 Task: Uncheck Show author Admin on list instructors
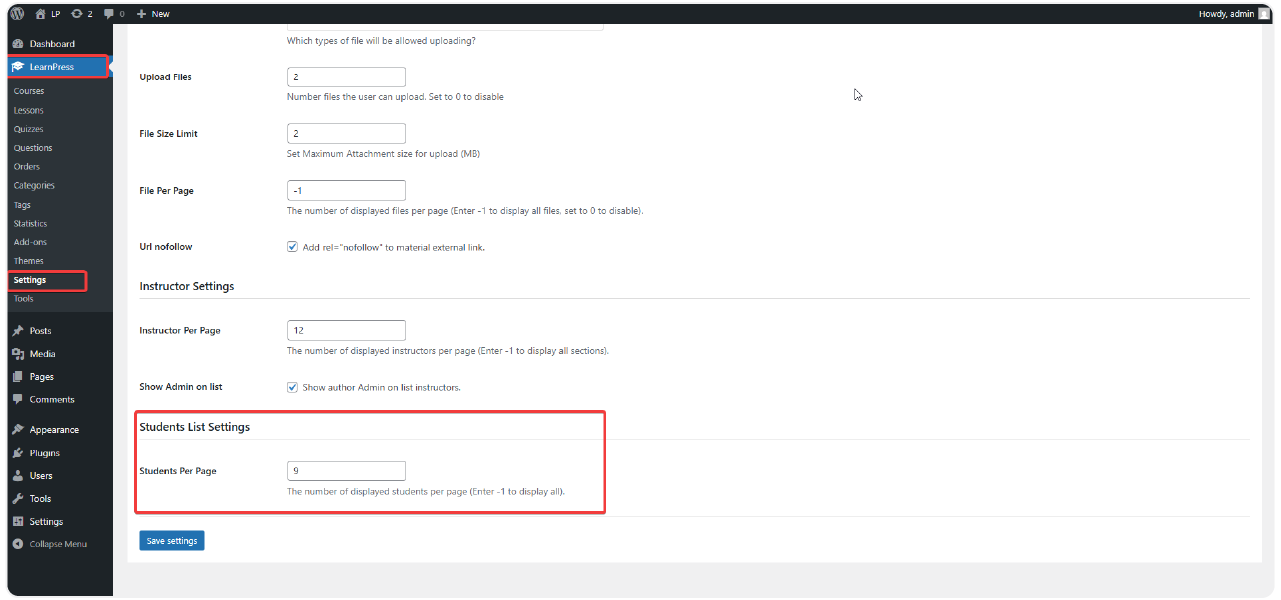(x=293, y=387)
